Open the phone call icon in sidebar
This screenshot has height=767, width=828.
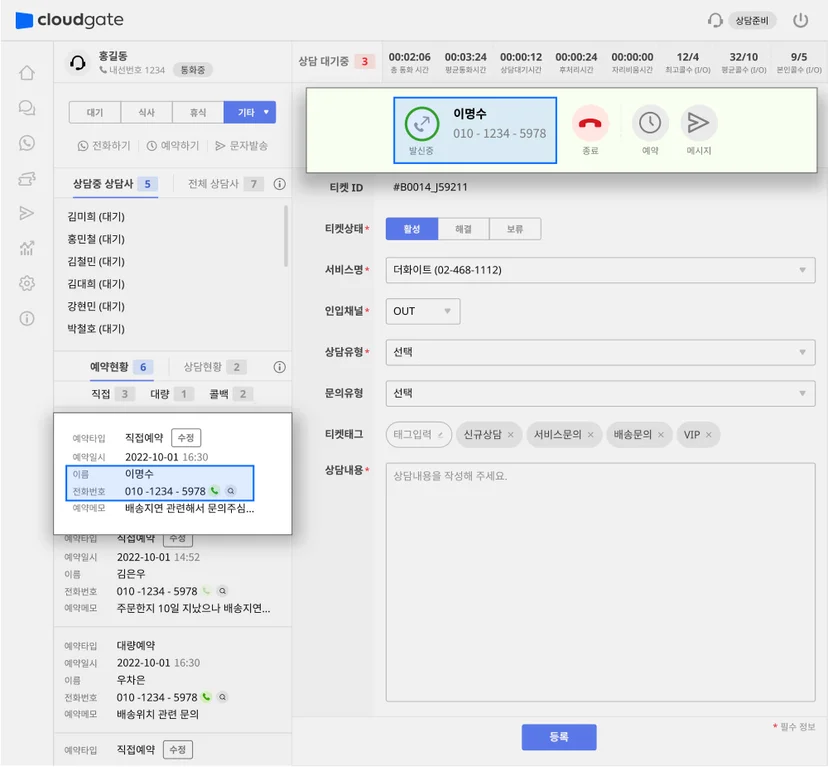tap(27, 143)
